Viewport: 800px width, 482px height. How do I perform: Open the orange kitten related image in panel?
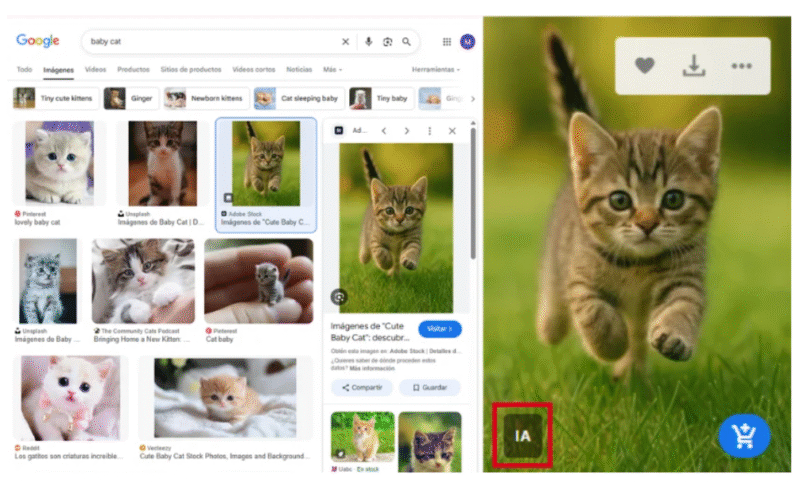click(x=362, y=437)
